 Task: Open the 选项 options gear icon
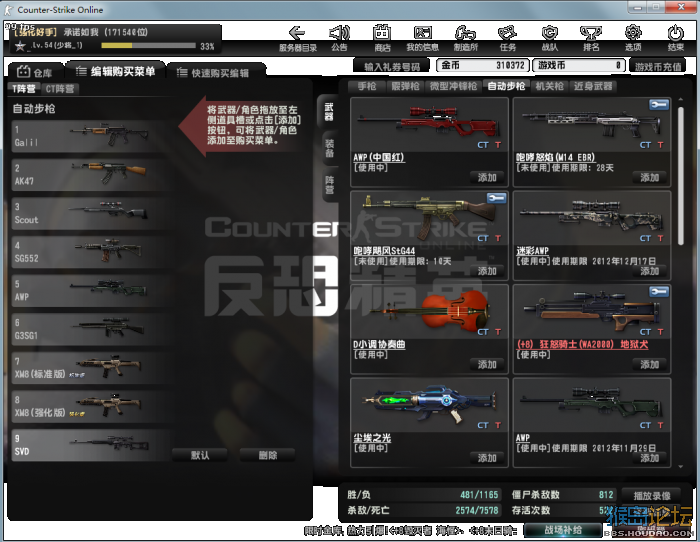tap(633, 33)
